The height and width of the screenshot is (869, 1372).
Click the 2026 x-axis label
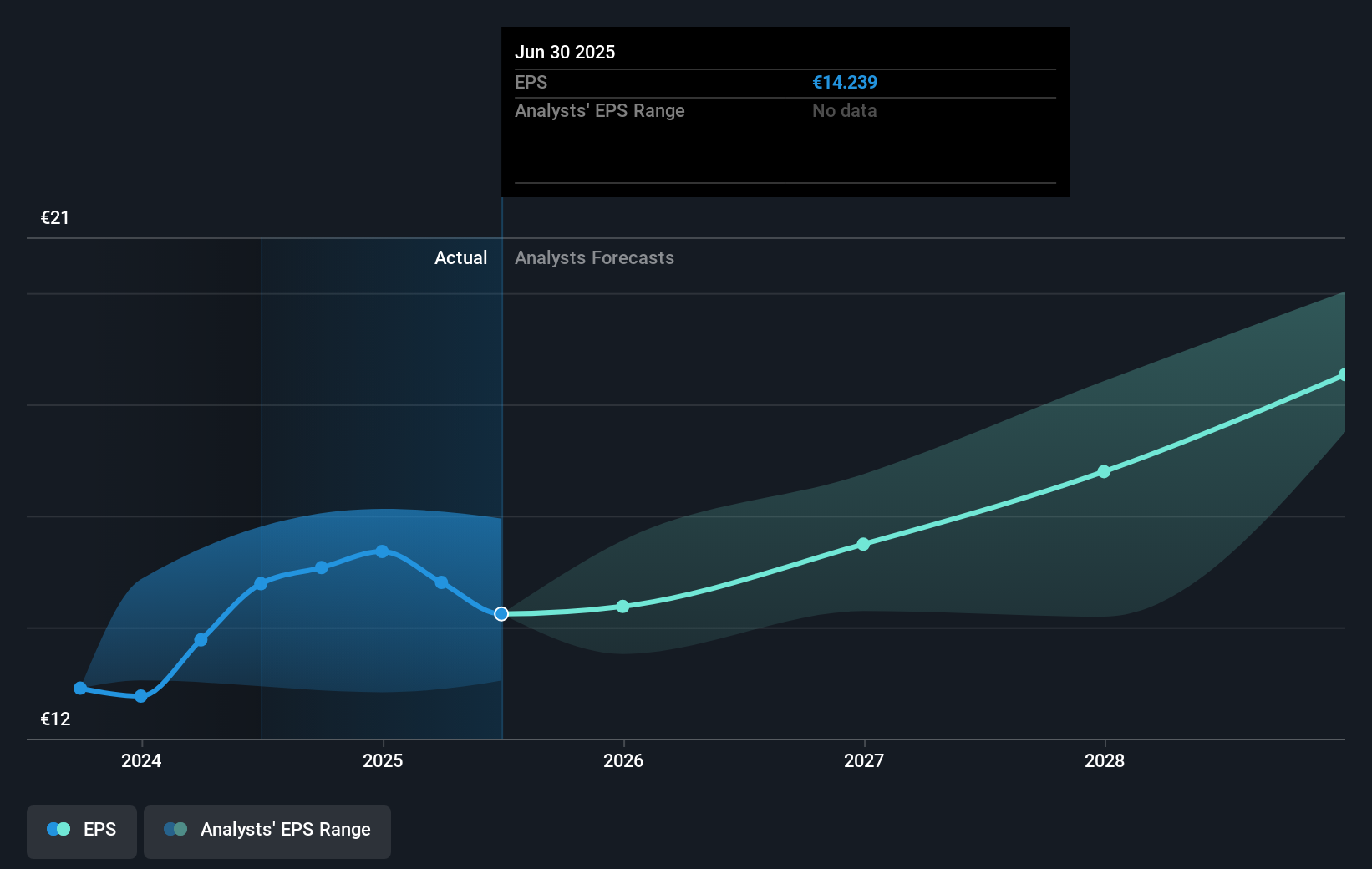click(x=623, y=760)
